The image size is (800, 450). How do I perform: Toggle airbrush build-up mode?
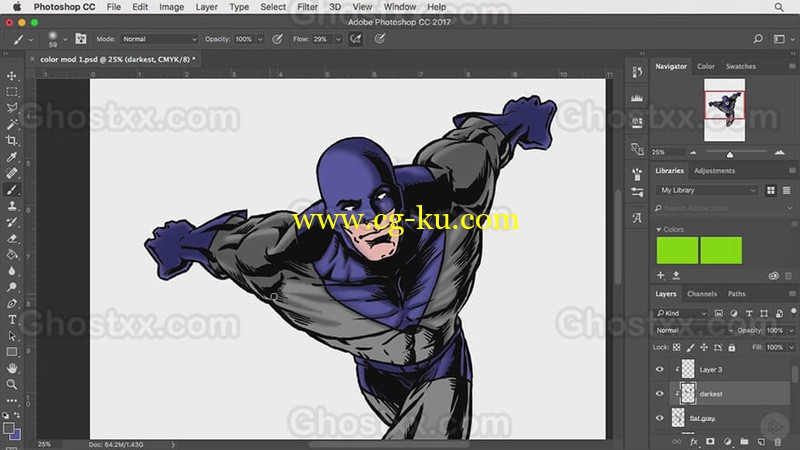[356, 39]
